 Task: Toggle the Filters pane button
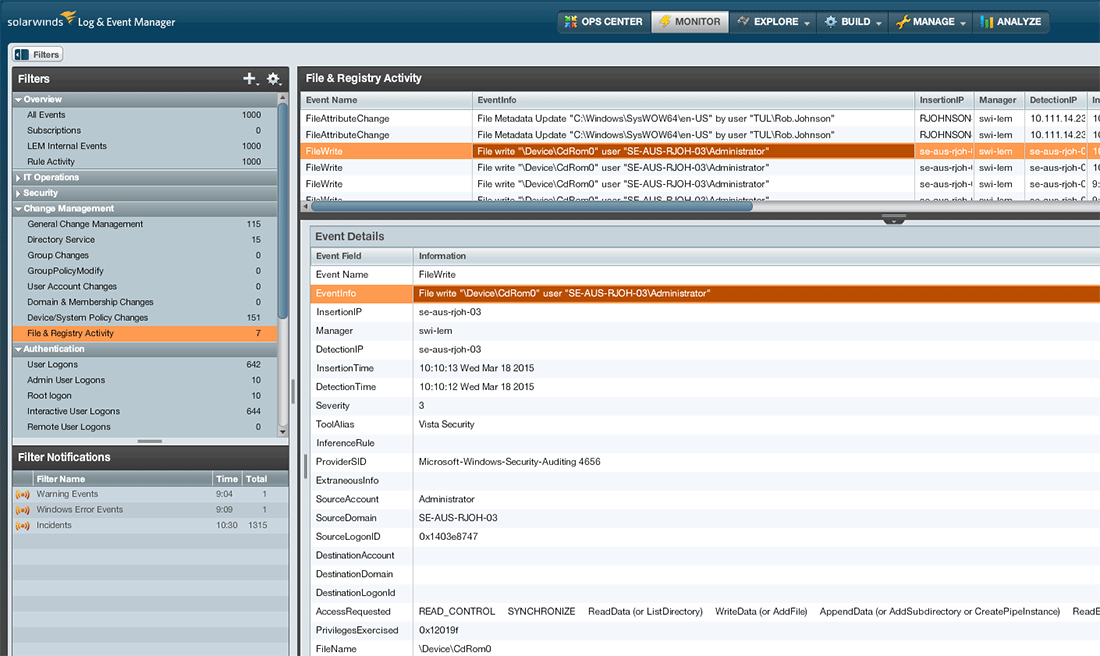[x=37, y=54]
